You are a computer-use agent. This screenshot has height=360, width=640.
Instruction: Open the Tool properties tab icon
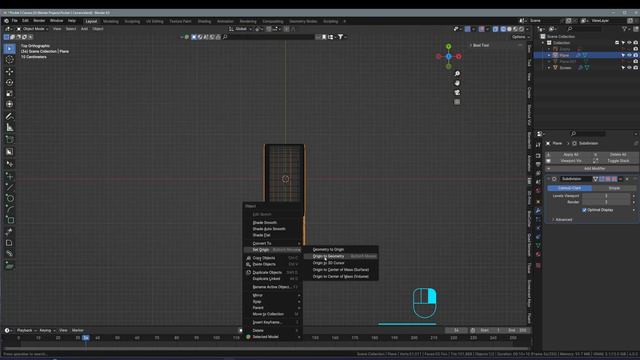538,145
